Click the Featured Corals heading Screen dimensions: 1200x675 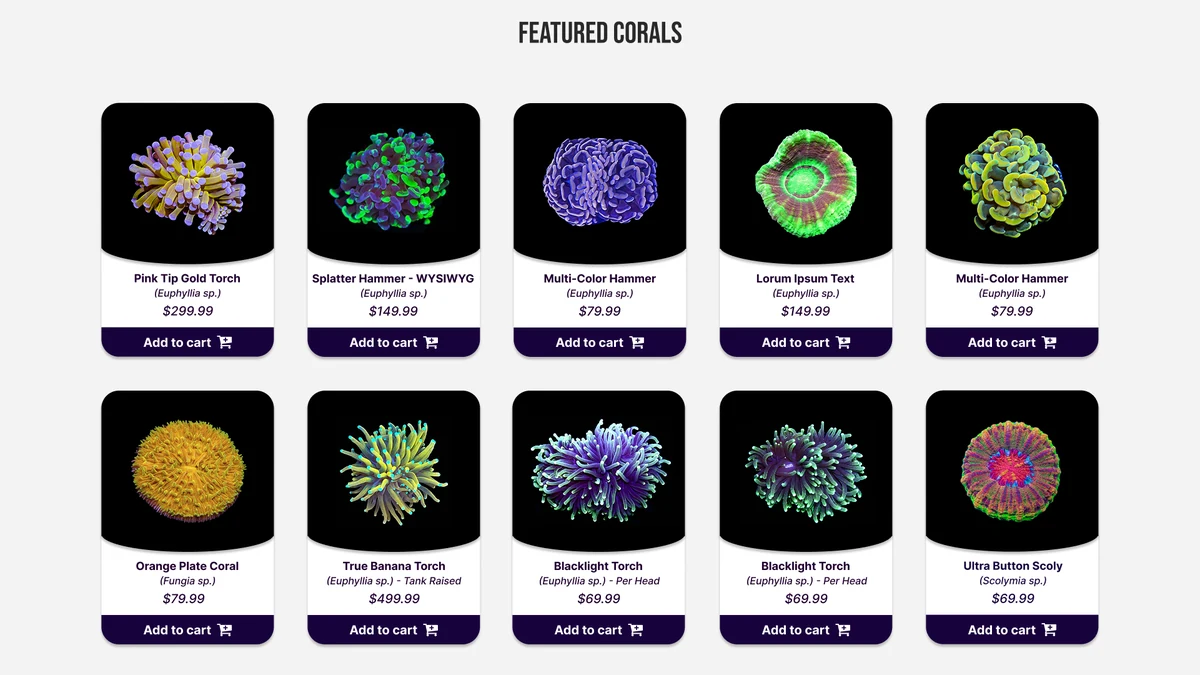[600, 33]
